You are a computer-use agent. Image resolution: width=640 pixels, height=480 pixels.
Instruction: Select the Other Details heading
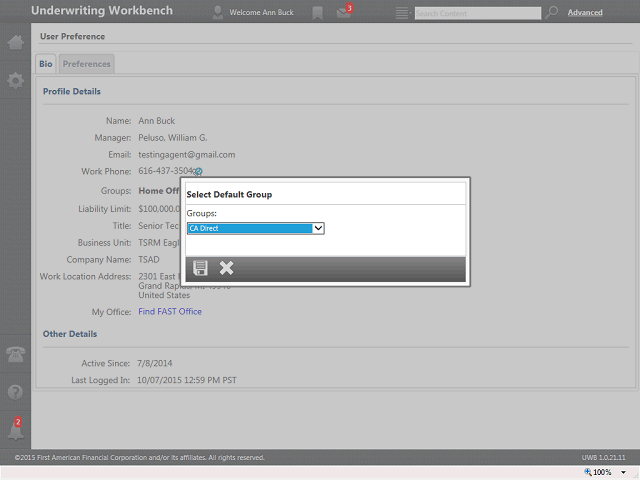[x=70, y=334]
